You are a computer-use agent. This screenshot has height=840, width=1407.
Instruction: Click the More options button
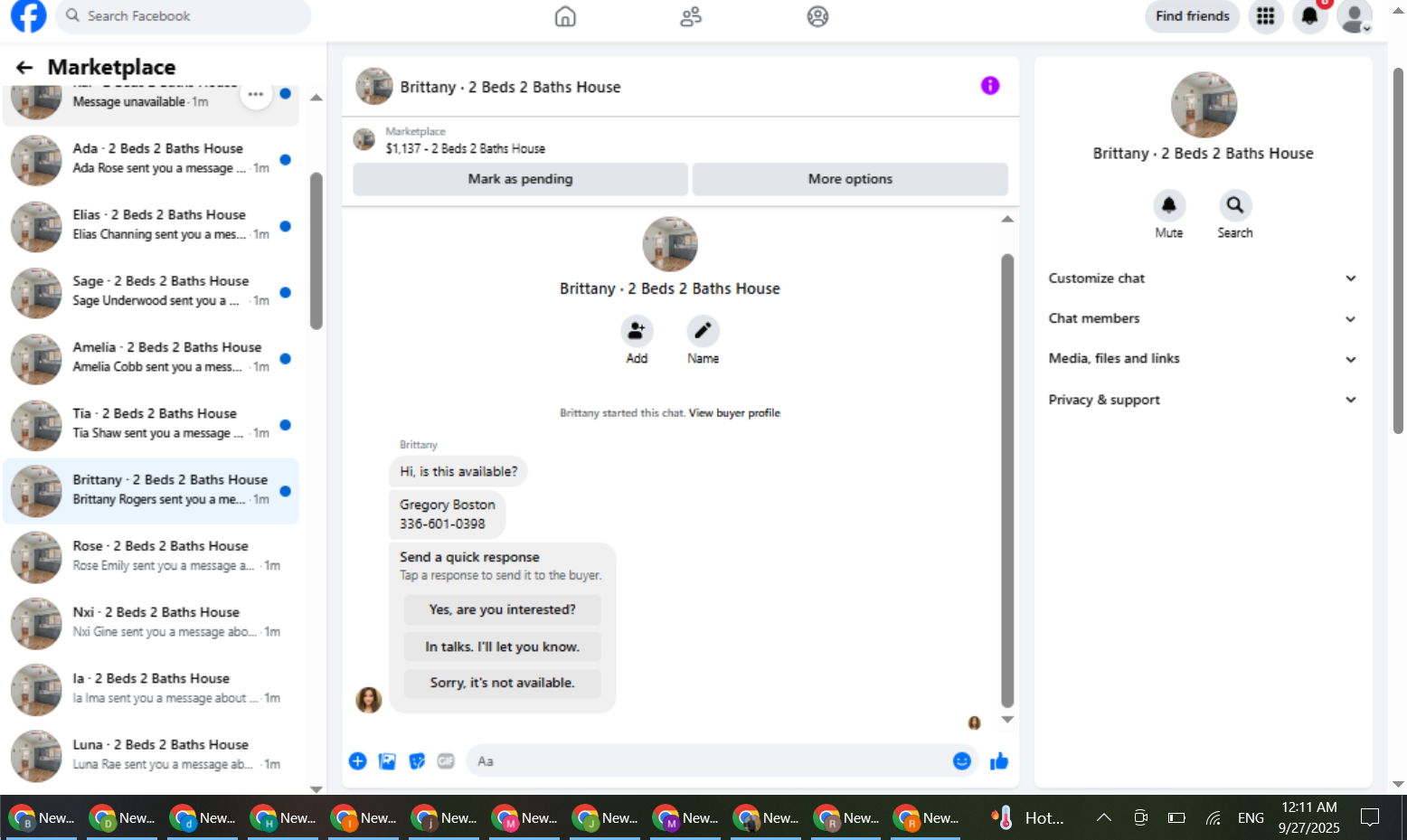pos(850,179)
